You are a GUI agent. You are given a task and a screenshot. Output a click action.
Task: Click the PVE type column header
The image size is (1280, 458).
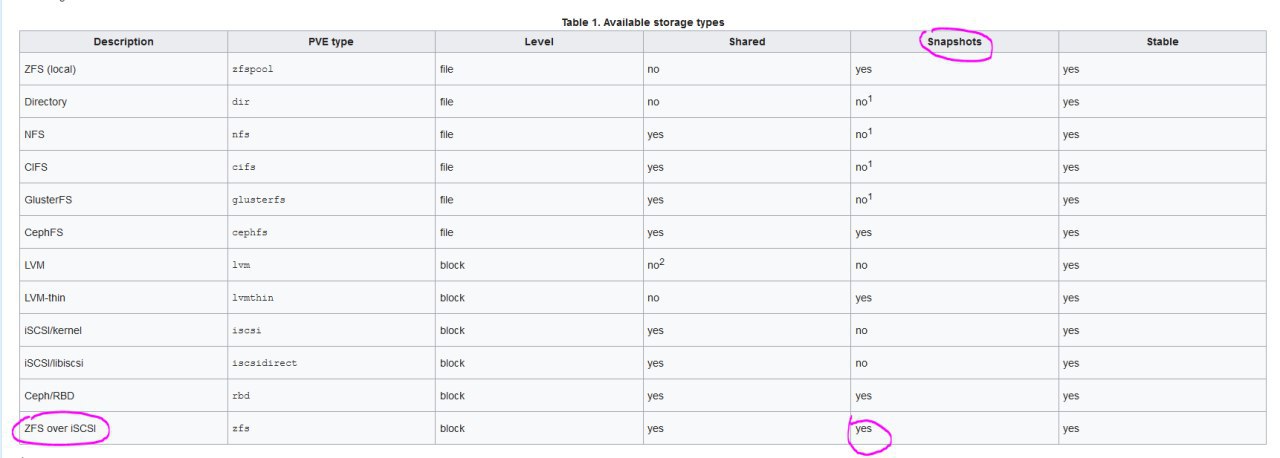pyautogui.click(x=331, y=42)
